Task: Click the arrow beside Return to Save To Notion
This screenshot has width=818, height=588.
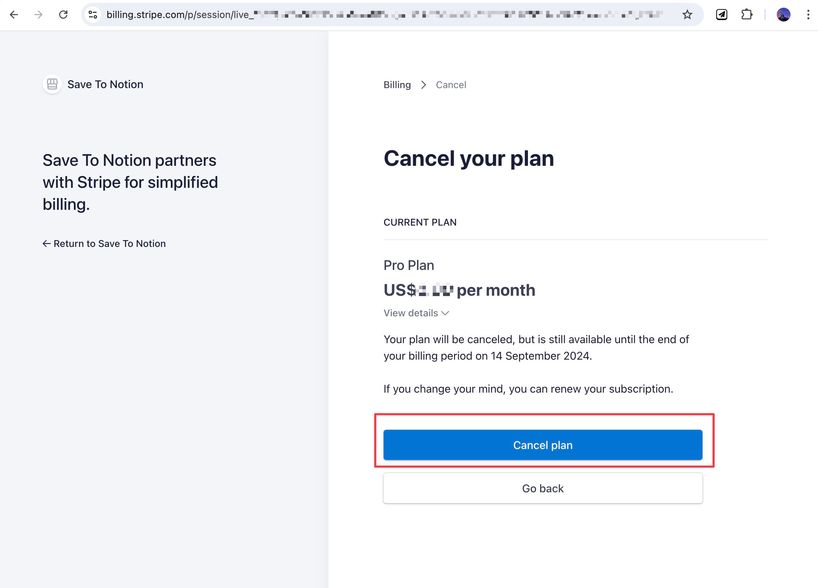Action: tap(46, 243)
